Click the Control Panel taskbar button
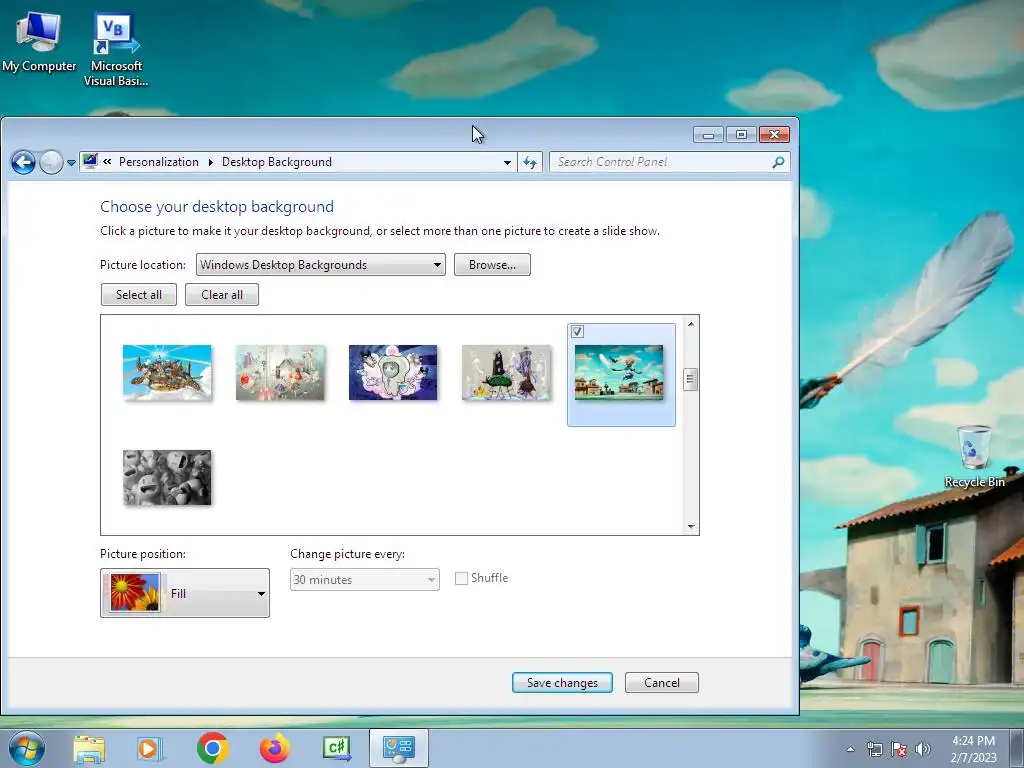 pos(399,748)
